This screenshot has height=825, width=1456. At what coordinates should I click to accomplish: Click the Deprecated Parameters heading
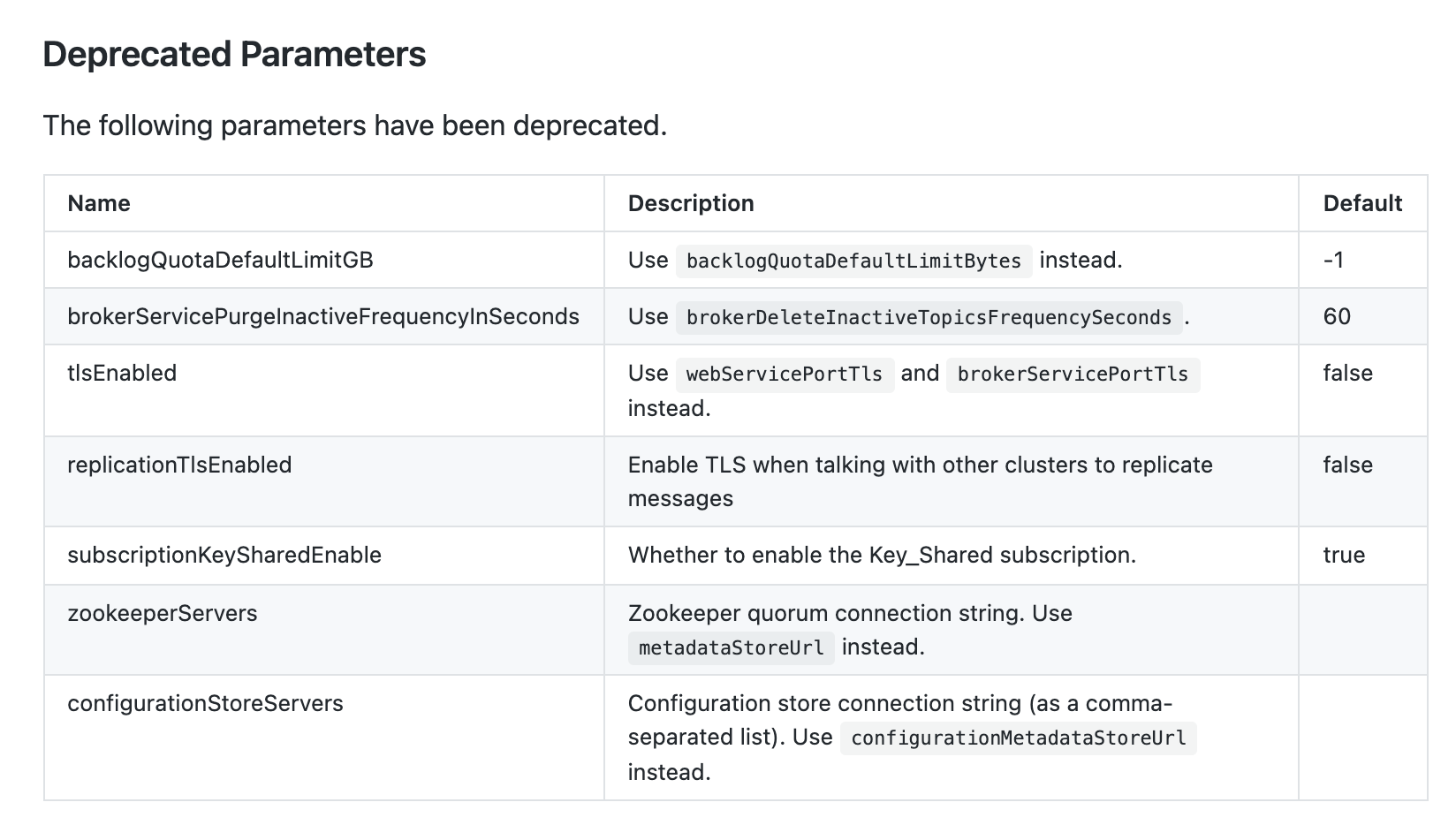(234, 55)
